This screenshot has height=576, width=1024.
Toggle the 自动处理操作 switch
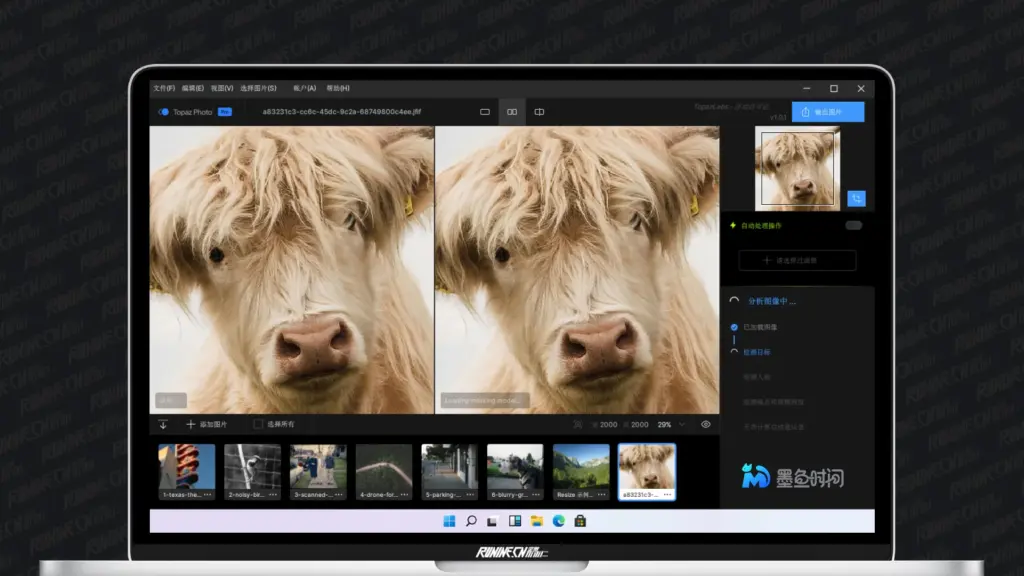coord(852,226)
